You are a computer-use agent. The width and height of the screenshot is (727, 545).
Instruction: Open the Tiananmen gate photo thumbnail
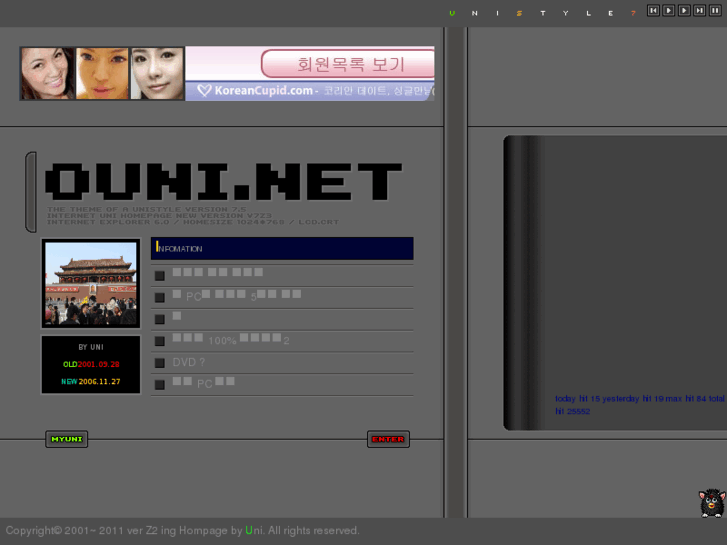pos(91,283)
